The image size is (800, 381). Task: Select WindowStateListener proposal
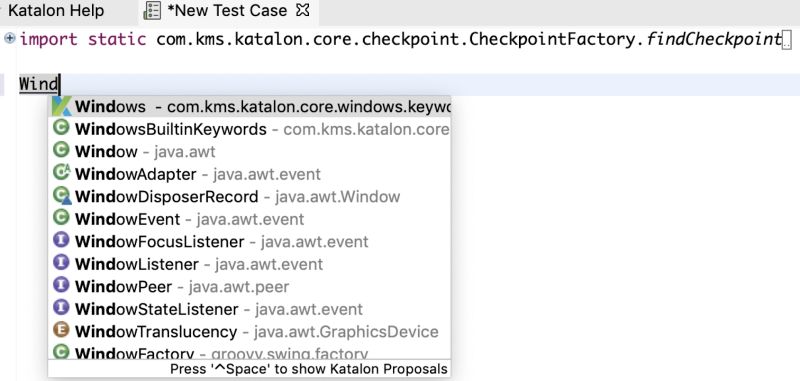[249, 309]
